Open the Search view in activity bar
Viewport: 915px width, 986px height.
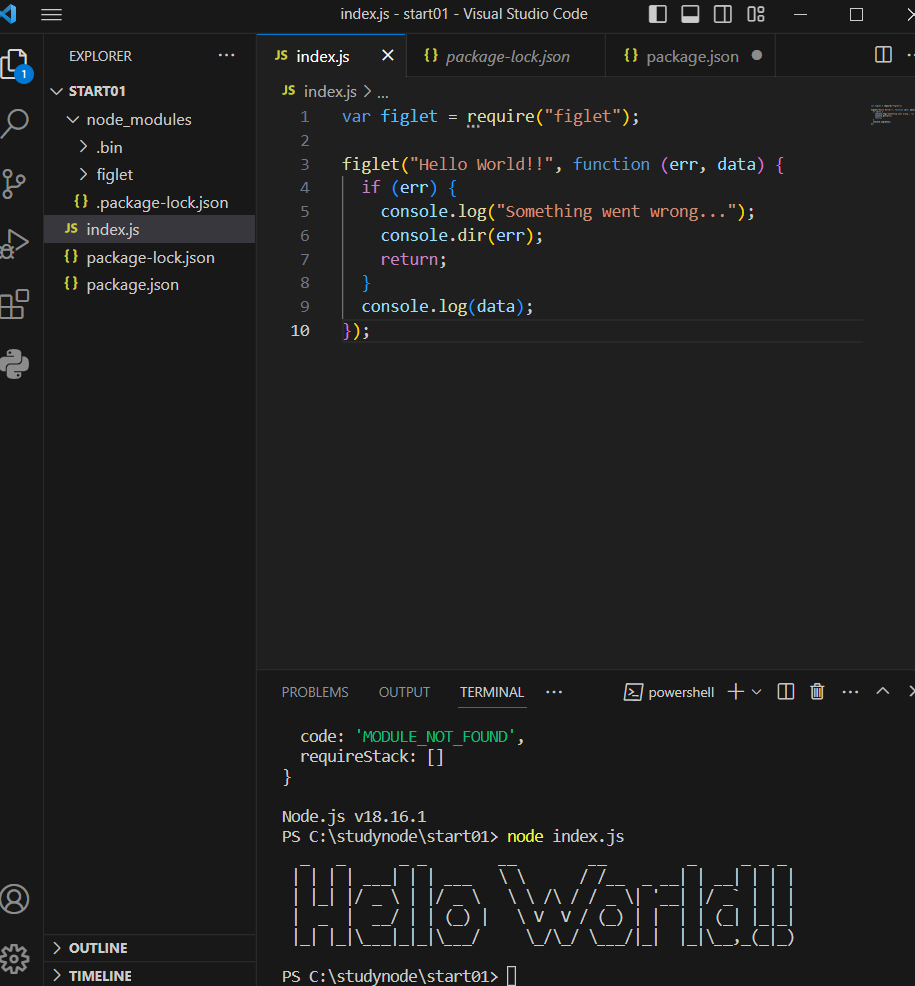[15, 124]
